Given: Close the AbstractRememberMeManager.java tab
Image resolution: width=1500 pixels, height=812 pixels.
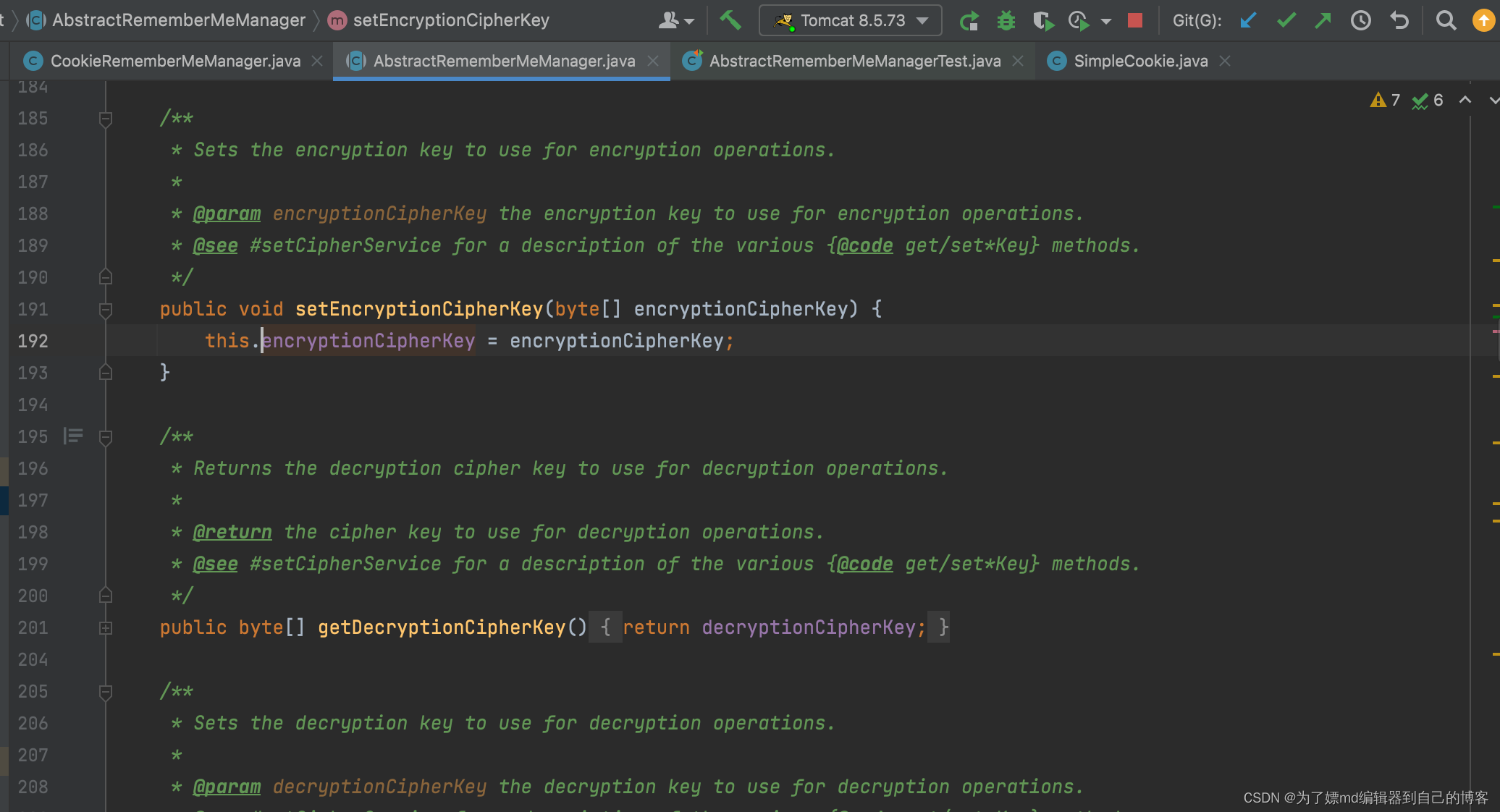Looking at the screenshot, I should pos(653,62).
